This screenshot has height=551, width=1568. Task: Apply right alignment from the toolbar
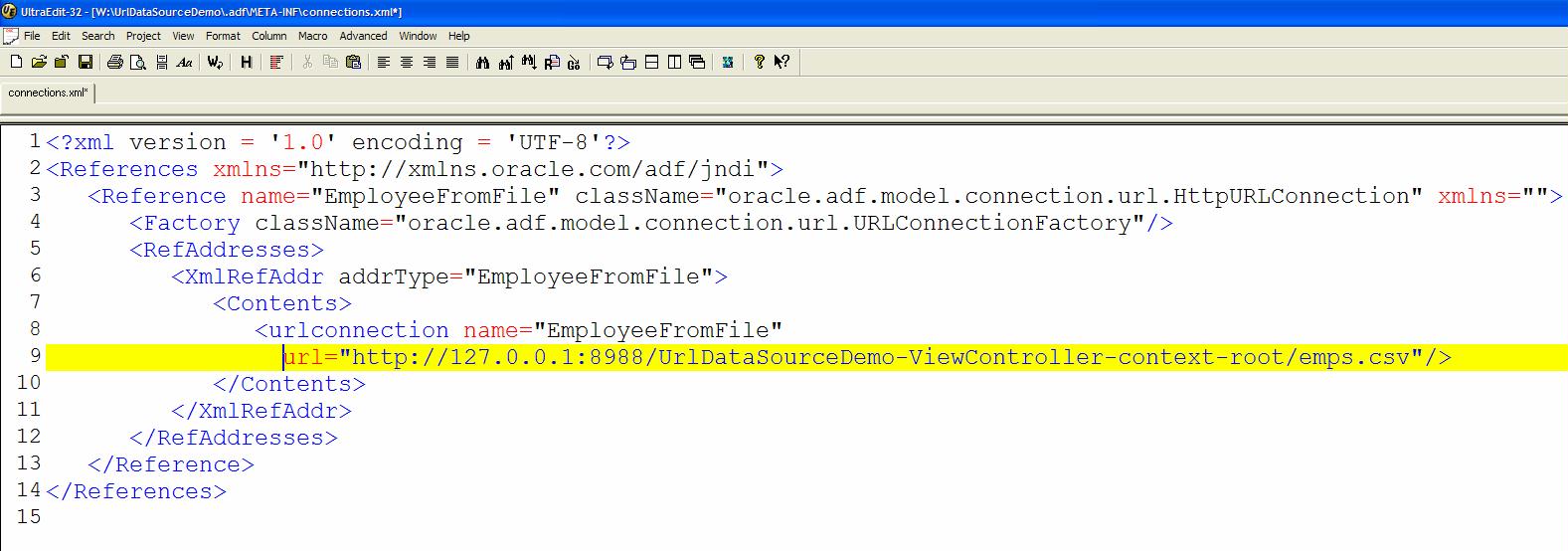coord(430,62)
